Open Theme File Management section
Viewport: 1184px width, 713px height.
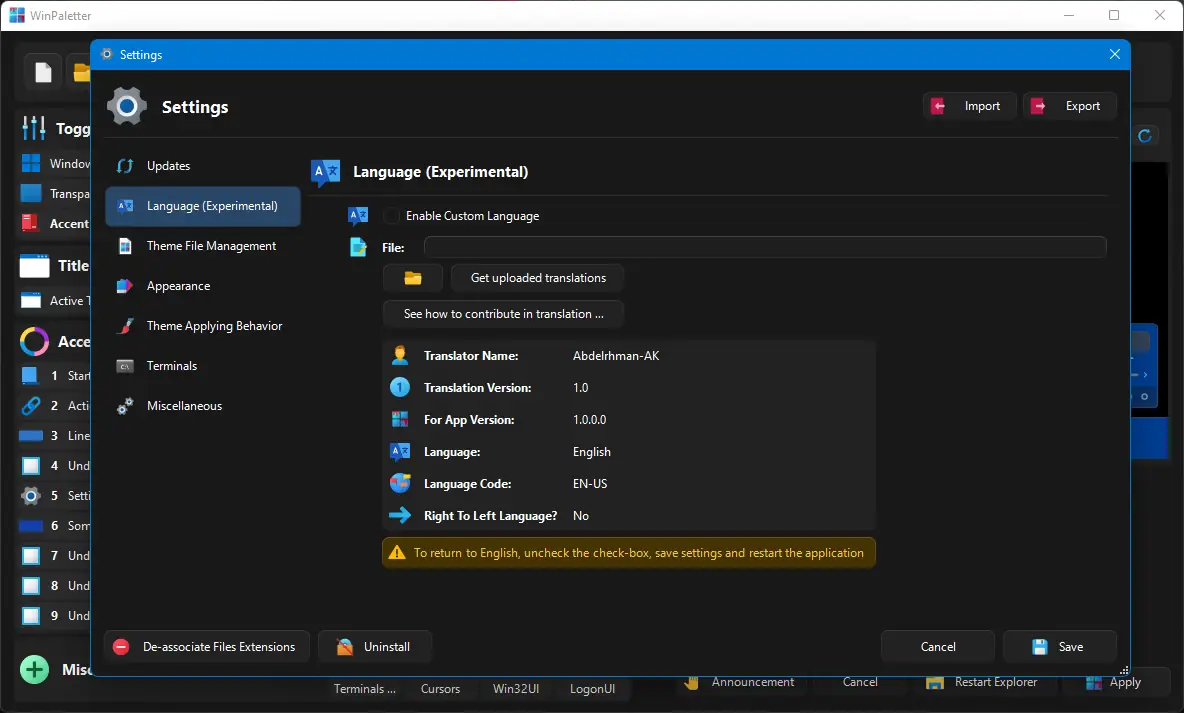pos(202,245)
